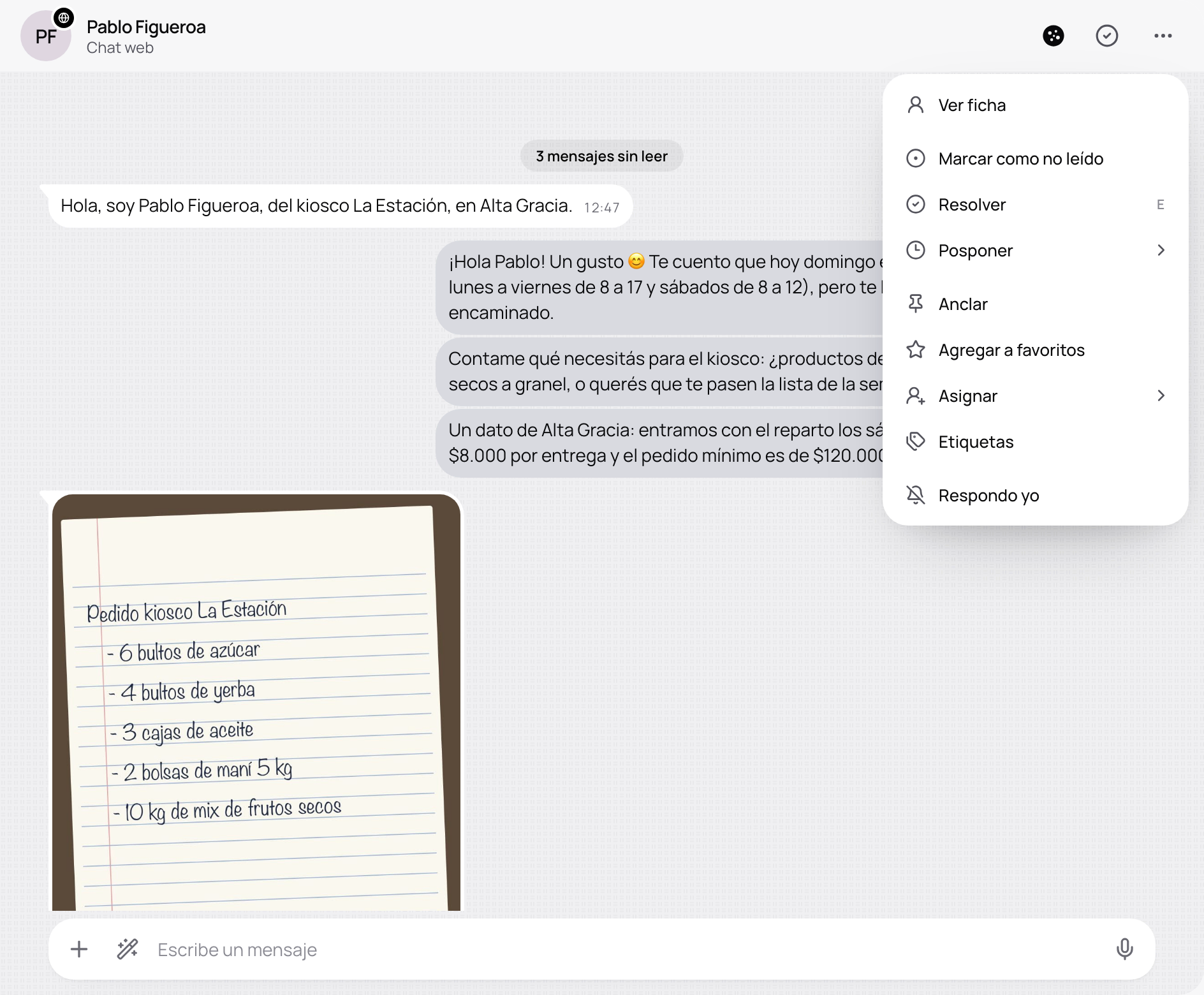This screenshot has width=1204, height=995.
Task: Click the PF avatar of Pablo Figueroa
Action: 46,36
